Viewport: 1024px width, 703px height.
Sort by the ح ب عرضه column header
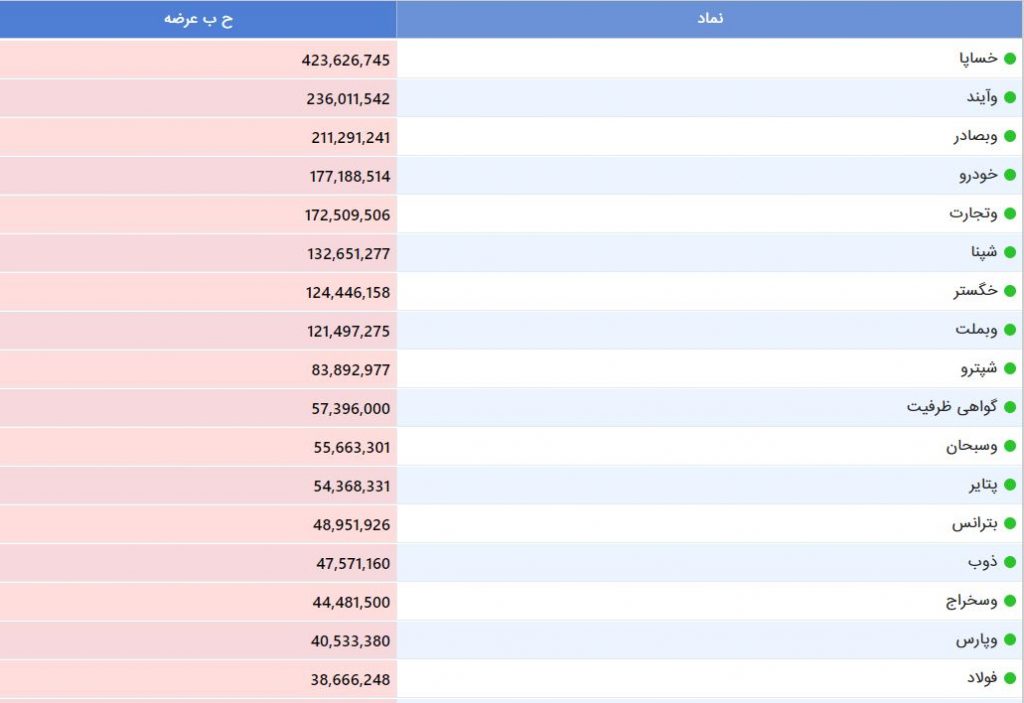pyautogui.click(x=198, y=19)
